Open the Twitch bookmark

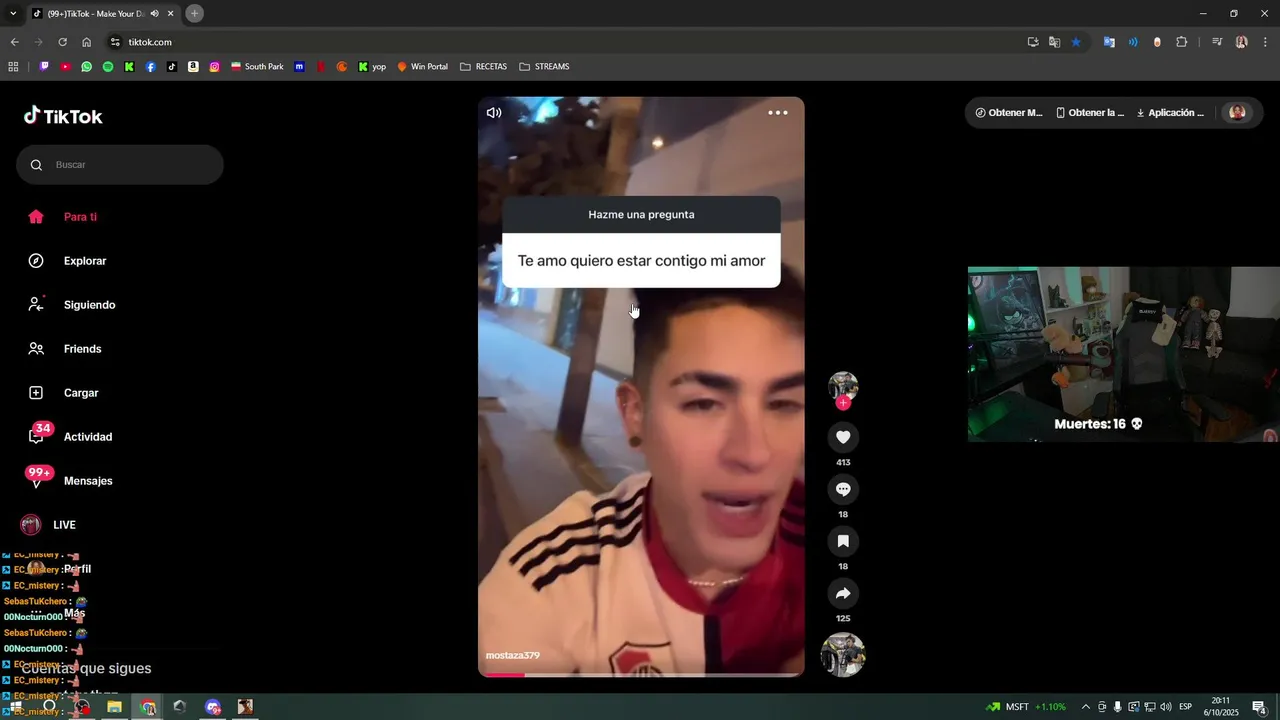pos(44,67)
